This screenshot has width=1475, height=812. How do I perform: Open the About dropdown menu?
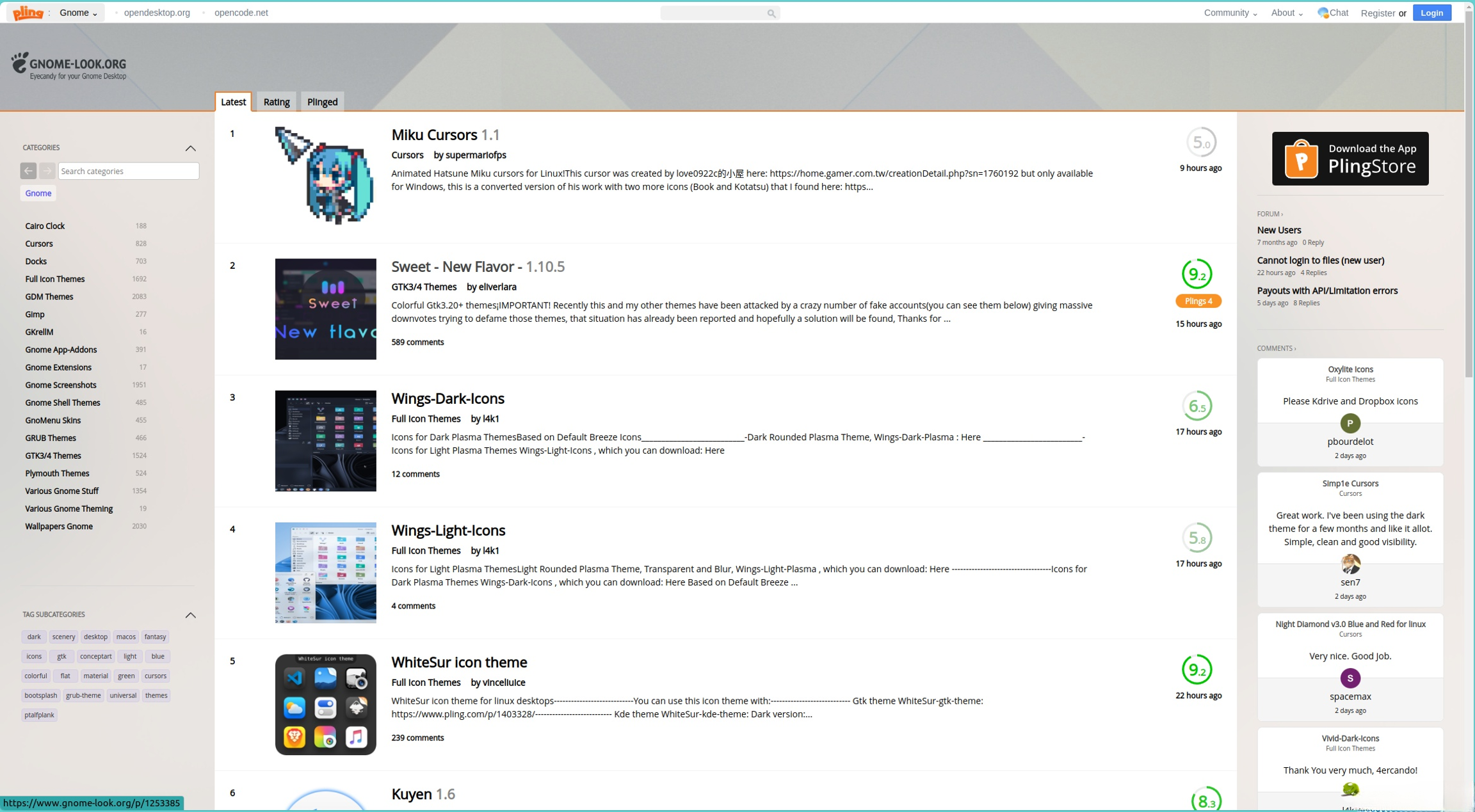tap(1286, 13)
